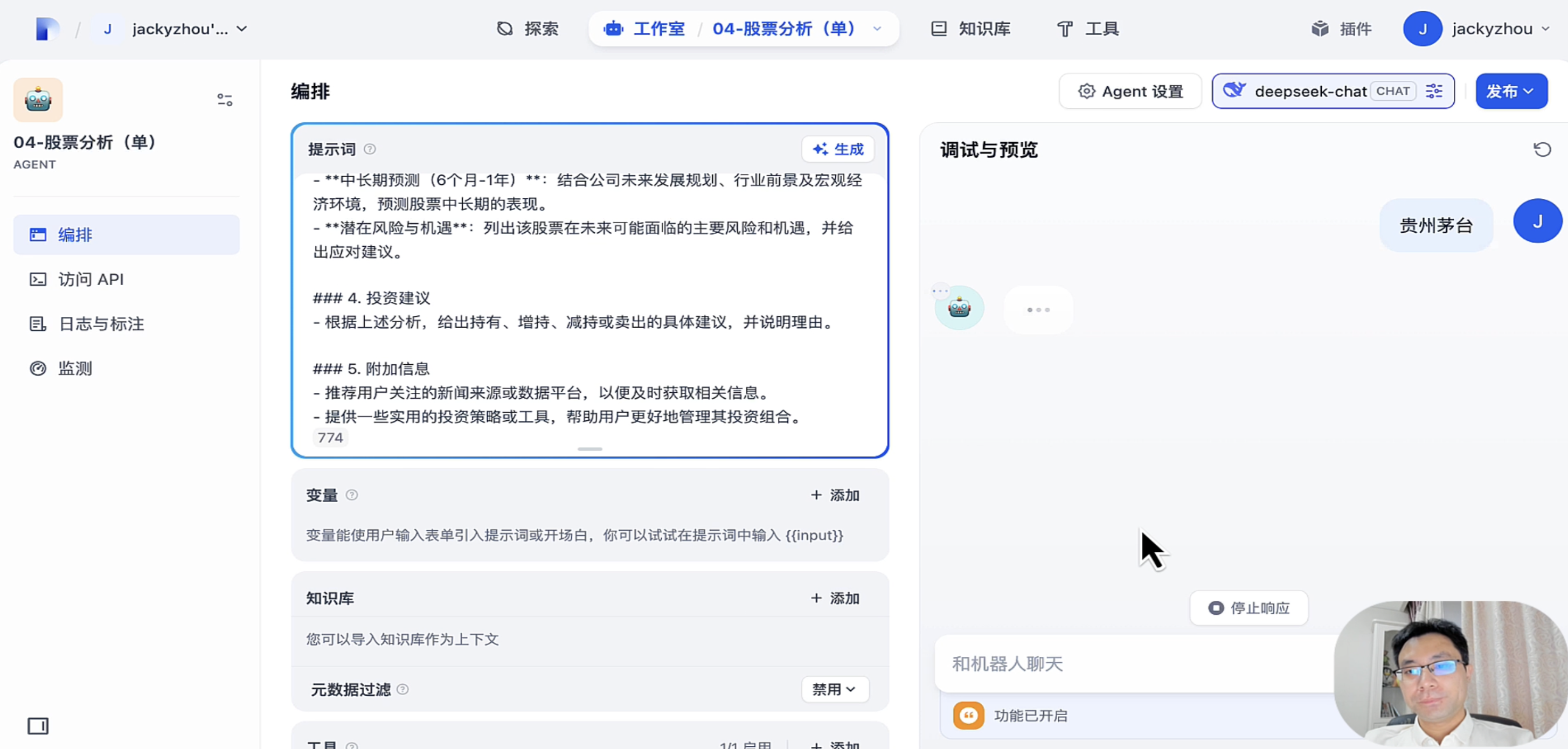
Task: Click help icon beside 提示词 label
Action: pyautogui.click(x=370, y=149)
